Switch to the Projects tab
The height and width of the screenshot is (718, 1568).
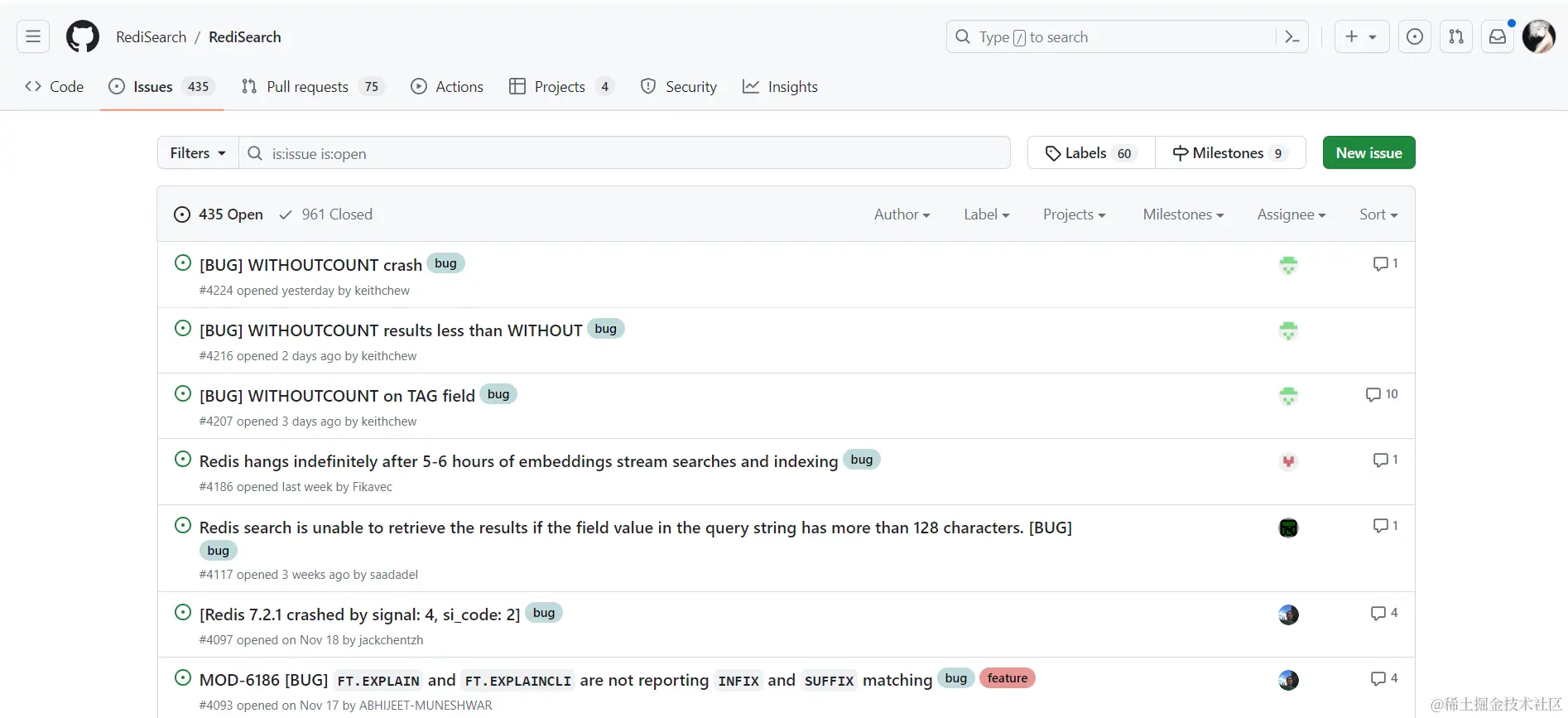(561, 86)
